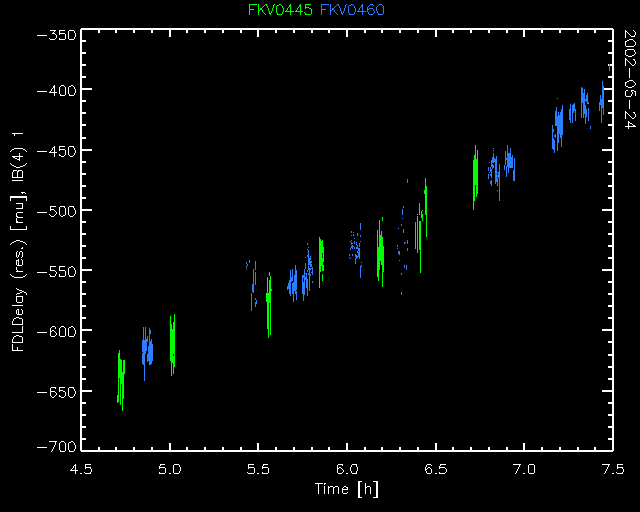Click the Time [h] x-axis title

(x=346, y=488)
